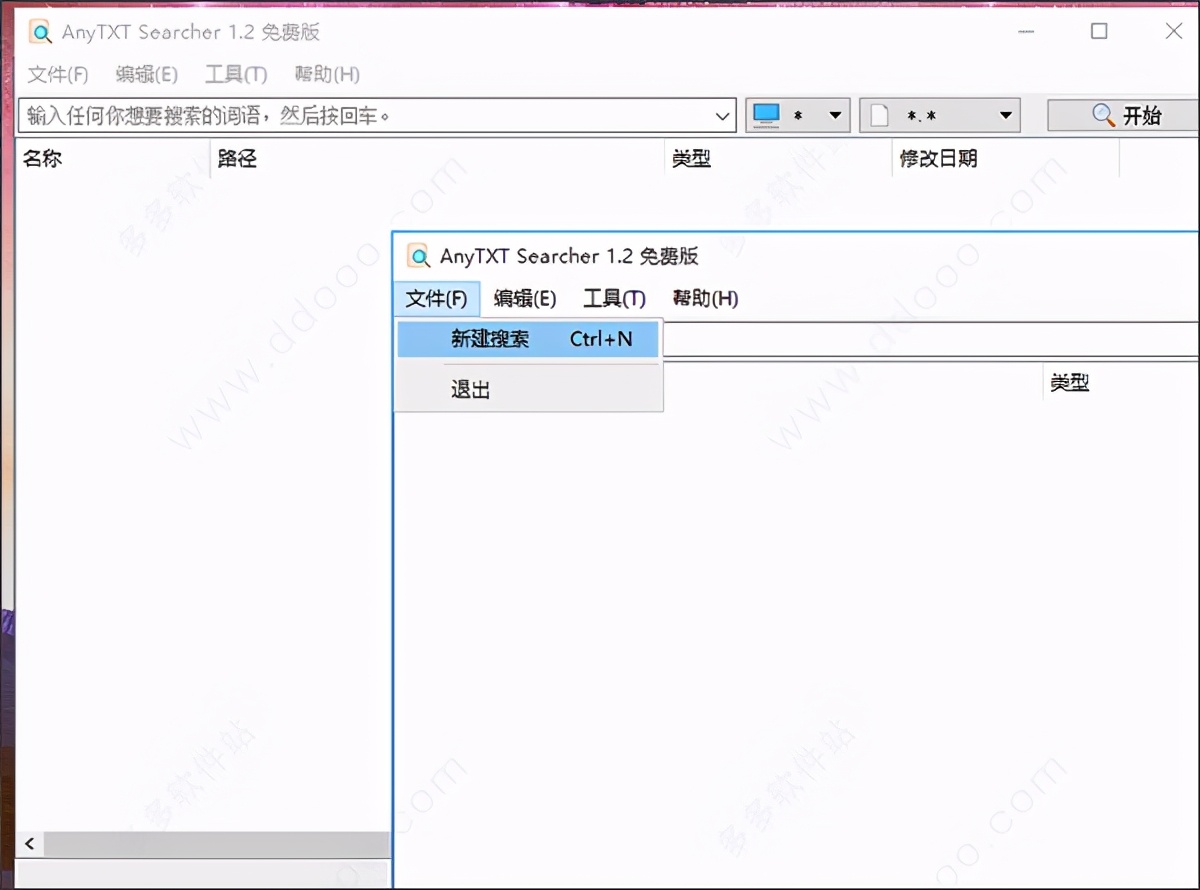This screenshot has width=1200, height=890.
Task: Click AnyTXT Searcher app icon in back window title bar
Action: tap(40, 32)
